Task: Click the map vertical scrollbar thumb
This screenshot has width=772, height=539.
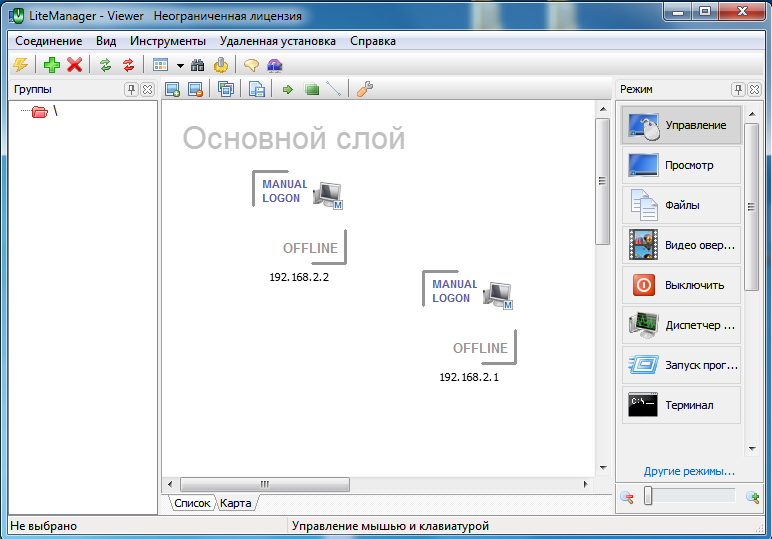Action: coord(602,181)
